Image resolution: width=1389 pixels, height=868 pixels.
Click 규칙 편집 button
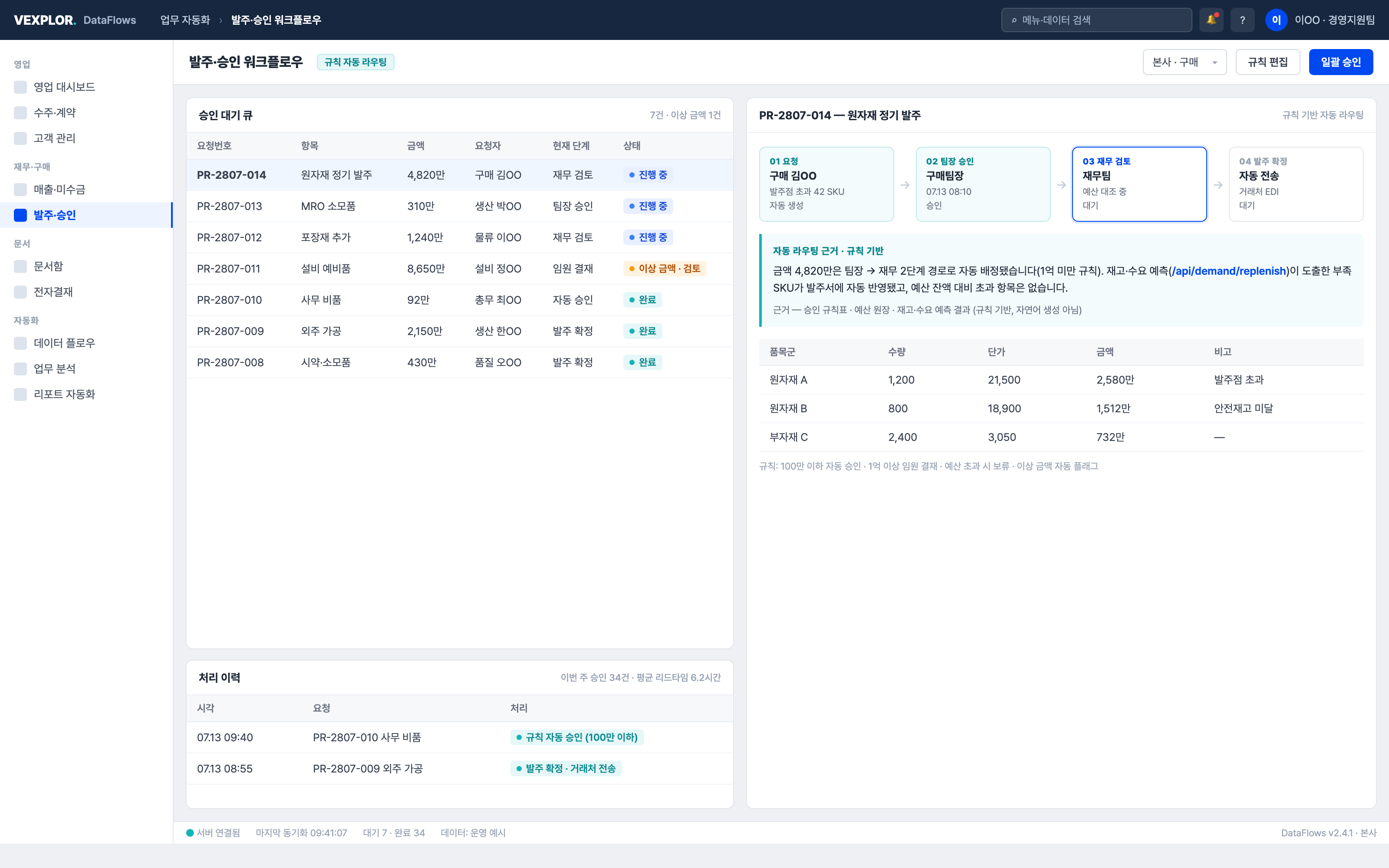[1267, 62]
